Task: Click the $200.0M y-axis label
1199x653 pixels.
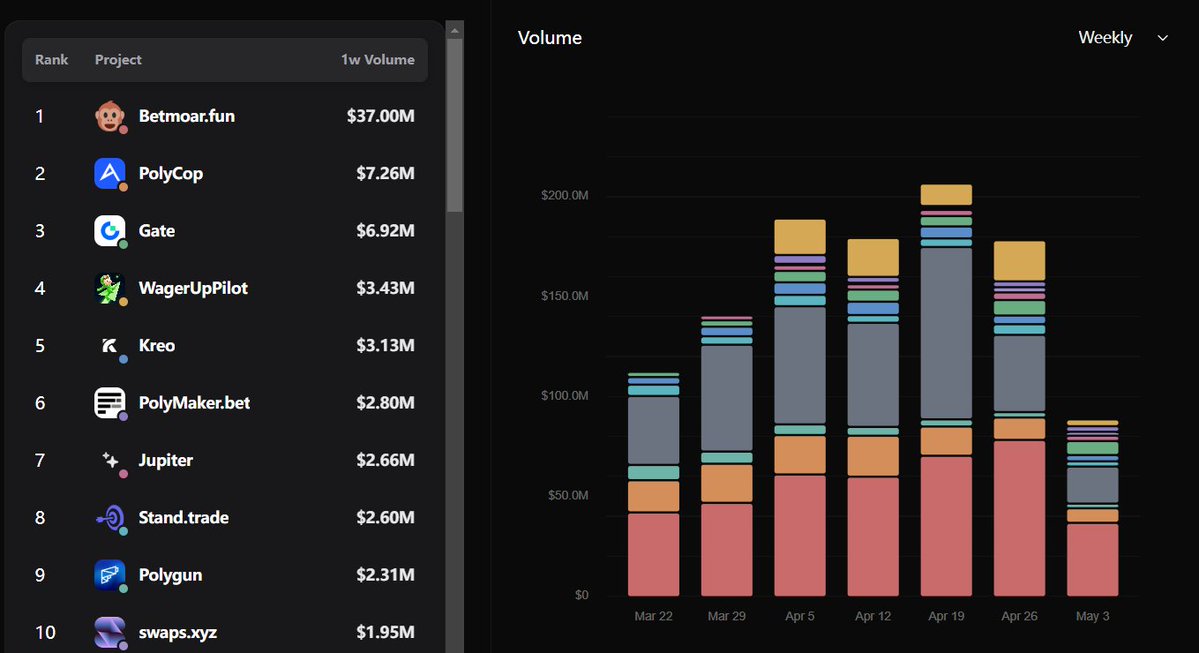Action: pos(565,196)
